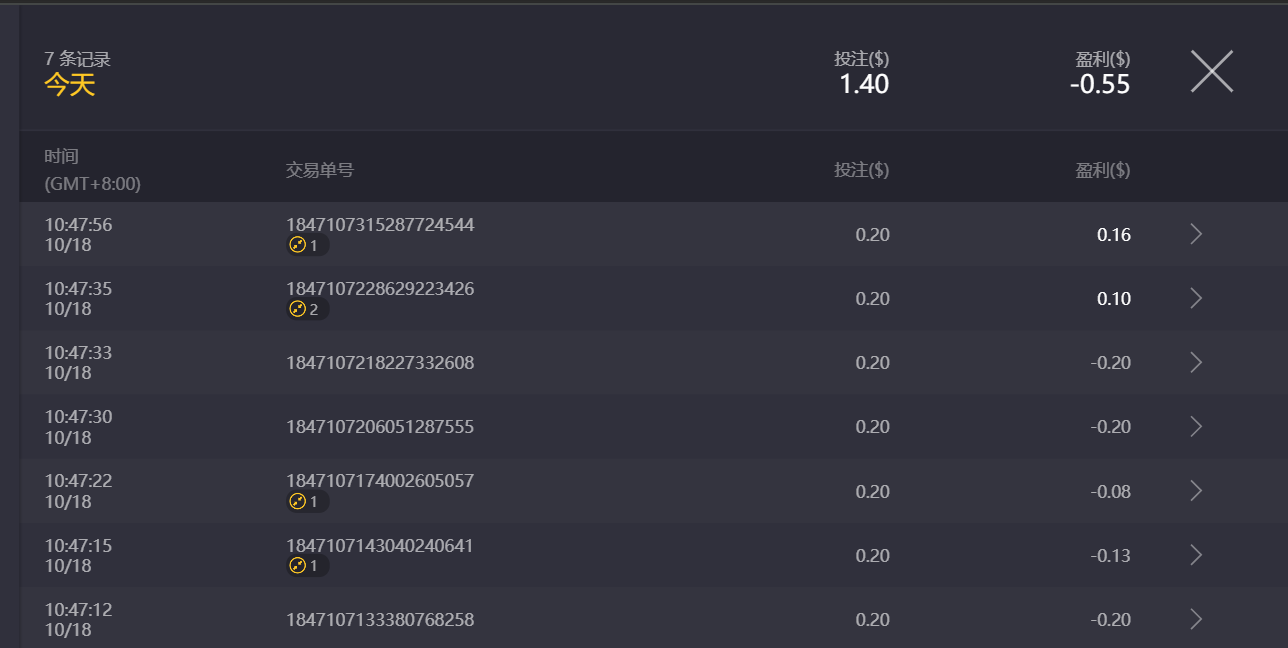The width and height of the screenshot is (1288, 648).
Task: Click the 交易单号 column header
Action: (x=319, y=170)
